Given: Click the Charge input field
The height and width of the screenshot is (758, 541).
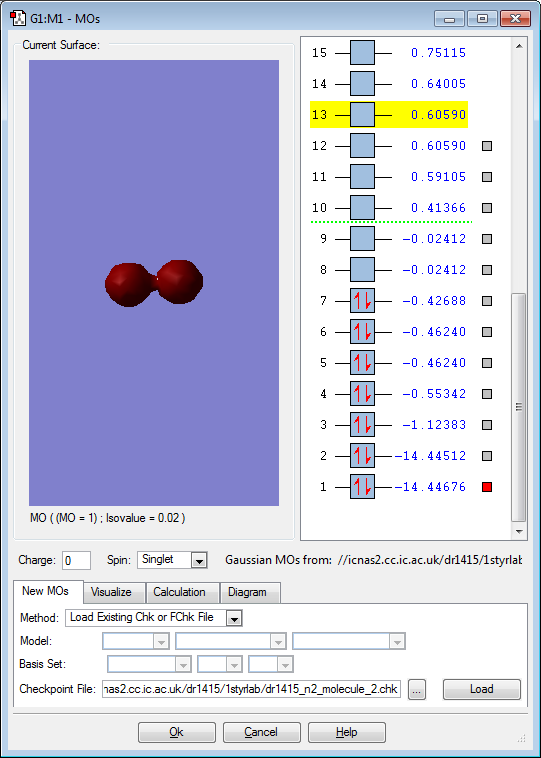Looking at the screenshot, I should tap(76, 560).
